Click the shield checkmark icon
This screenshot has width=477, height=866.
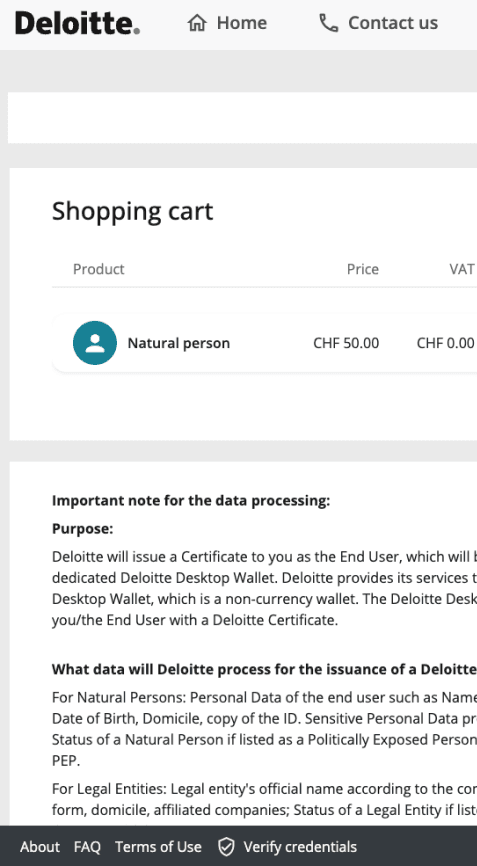226,847
